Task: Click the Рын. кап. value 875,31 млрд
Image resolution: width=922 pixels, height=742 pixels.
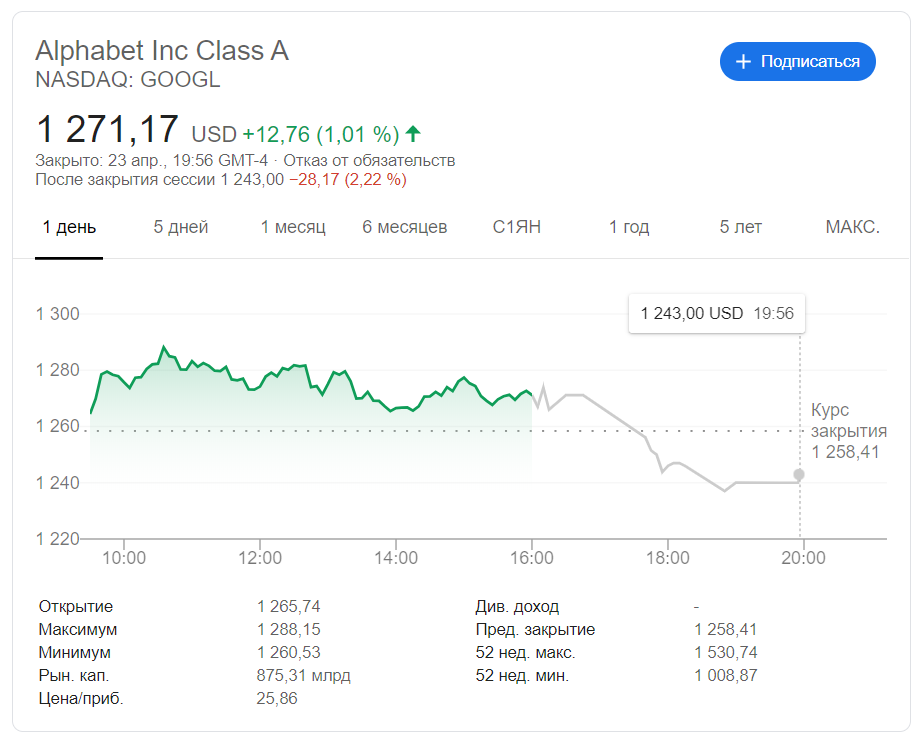Action: [x=304, y=676]
